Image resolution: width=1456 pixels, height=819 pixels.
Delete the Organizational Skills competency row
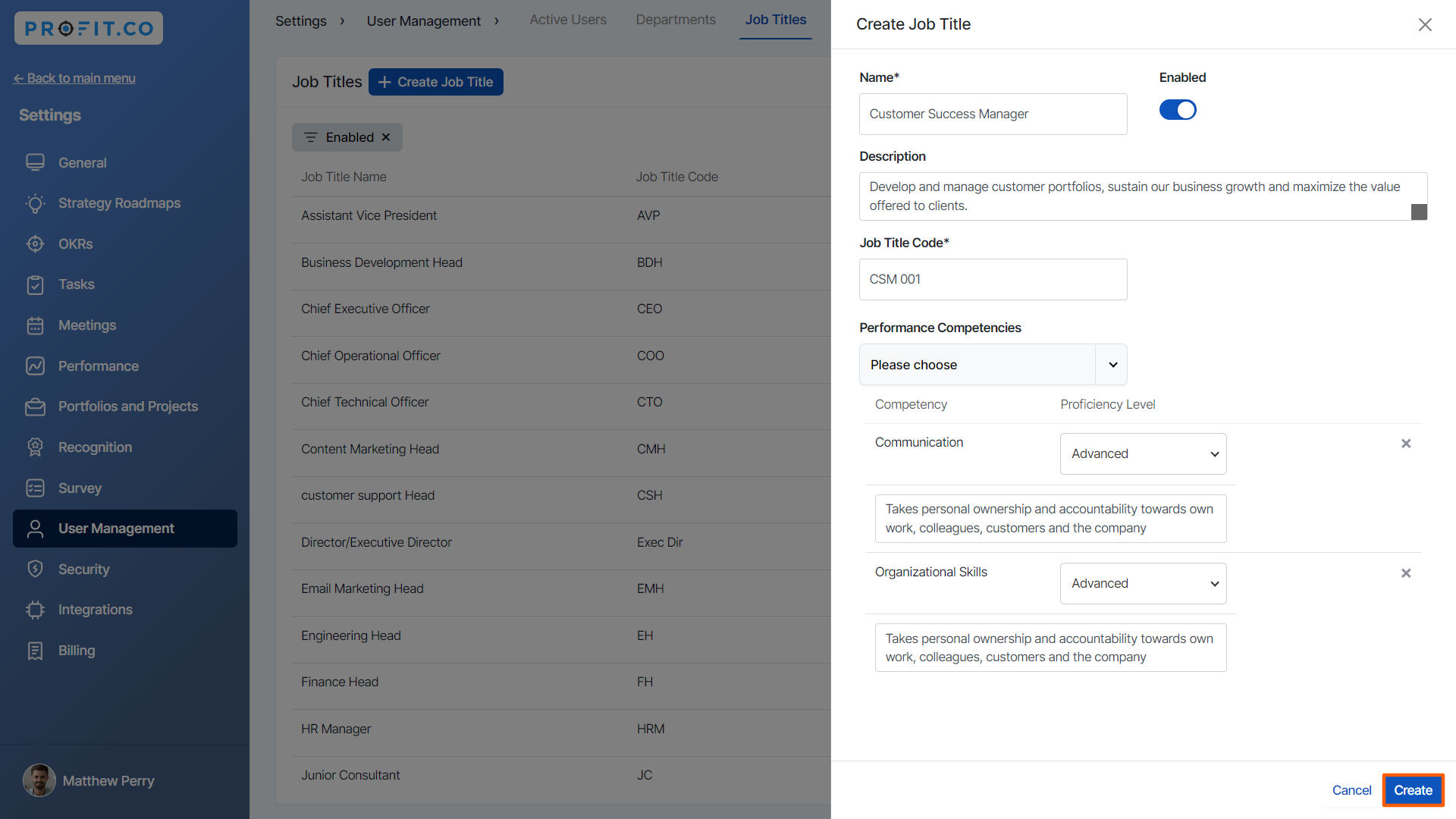tap(1406, 573)
